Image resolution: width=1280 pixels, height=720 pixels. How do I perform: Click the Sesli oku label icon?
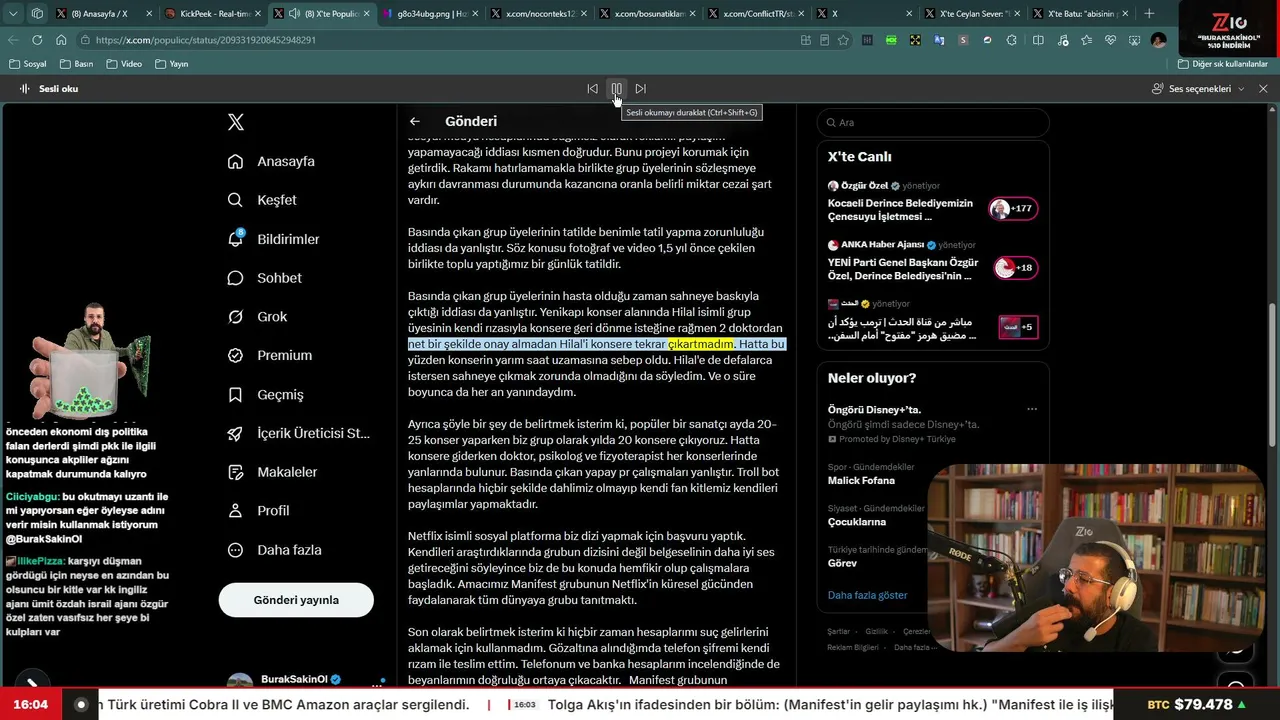coord(24,88)
